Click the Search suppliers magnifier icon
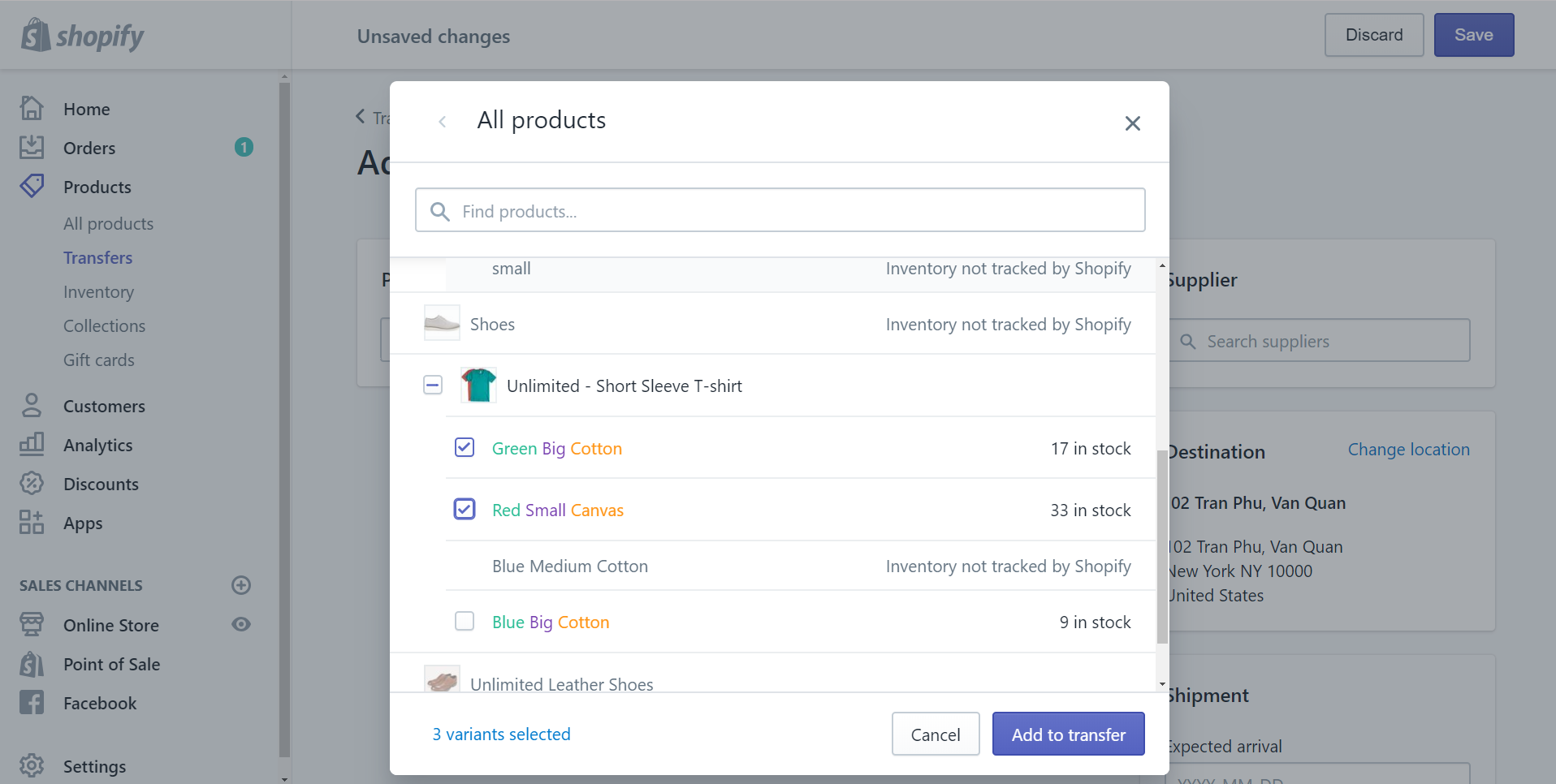1556x784 pixels. (x=1188, y=341)
